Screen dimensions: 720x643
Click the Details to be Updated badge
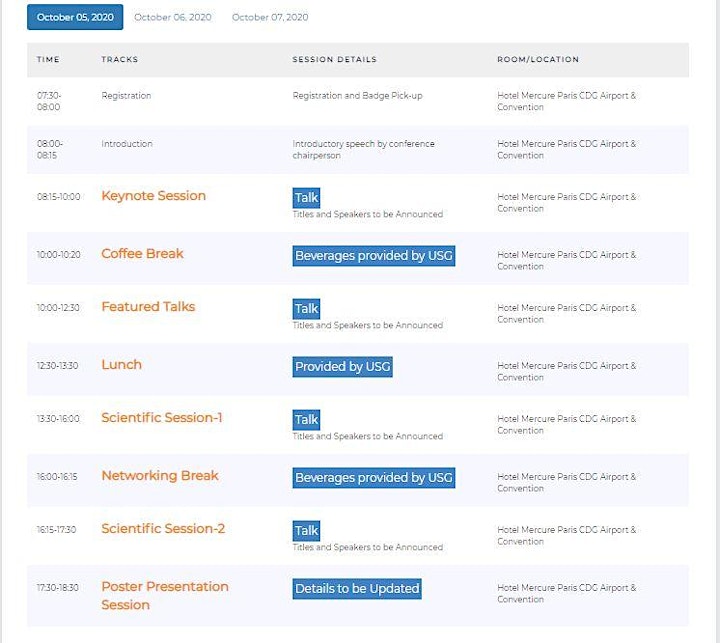[x=357, y=589]
